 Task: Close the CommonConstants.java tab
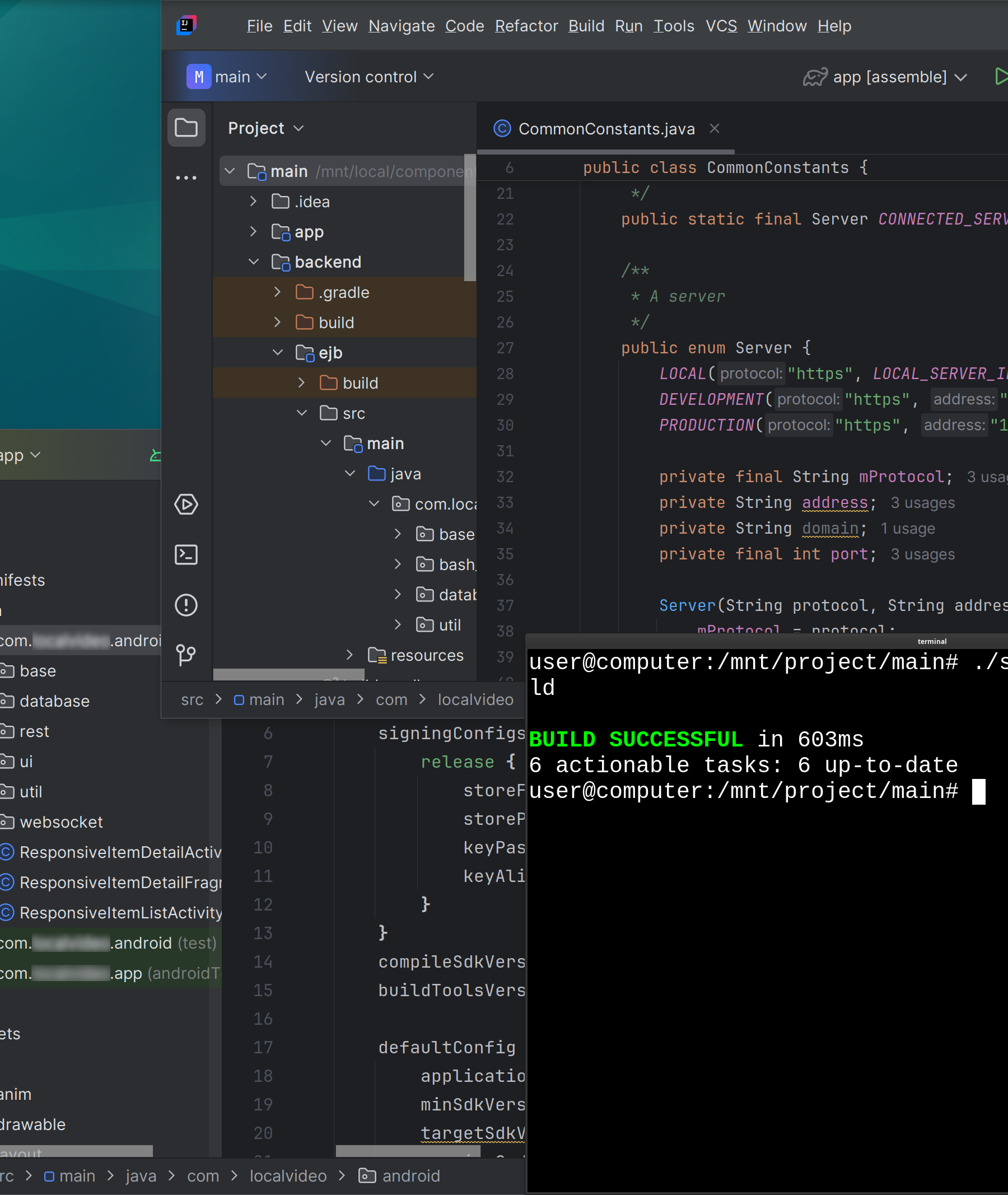tap(715, 128)
